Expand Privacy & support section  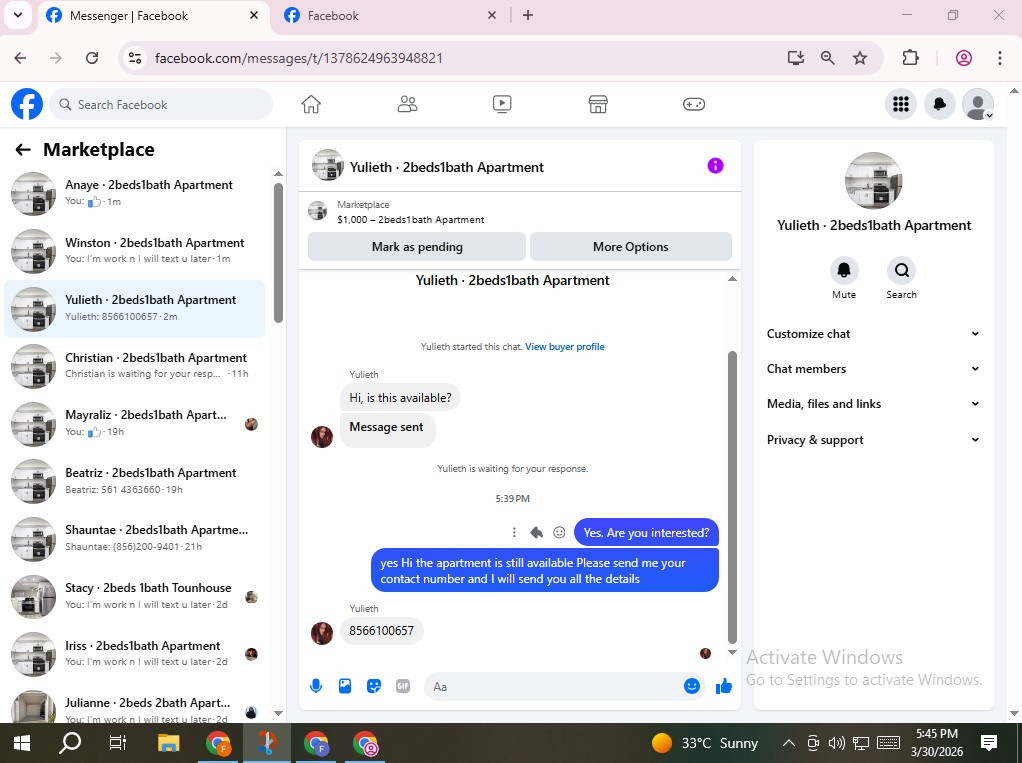873,440
